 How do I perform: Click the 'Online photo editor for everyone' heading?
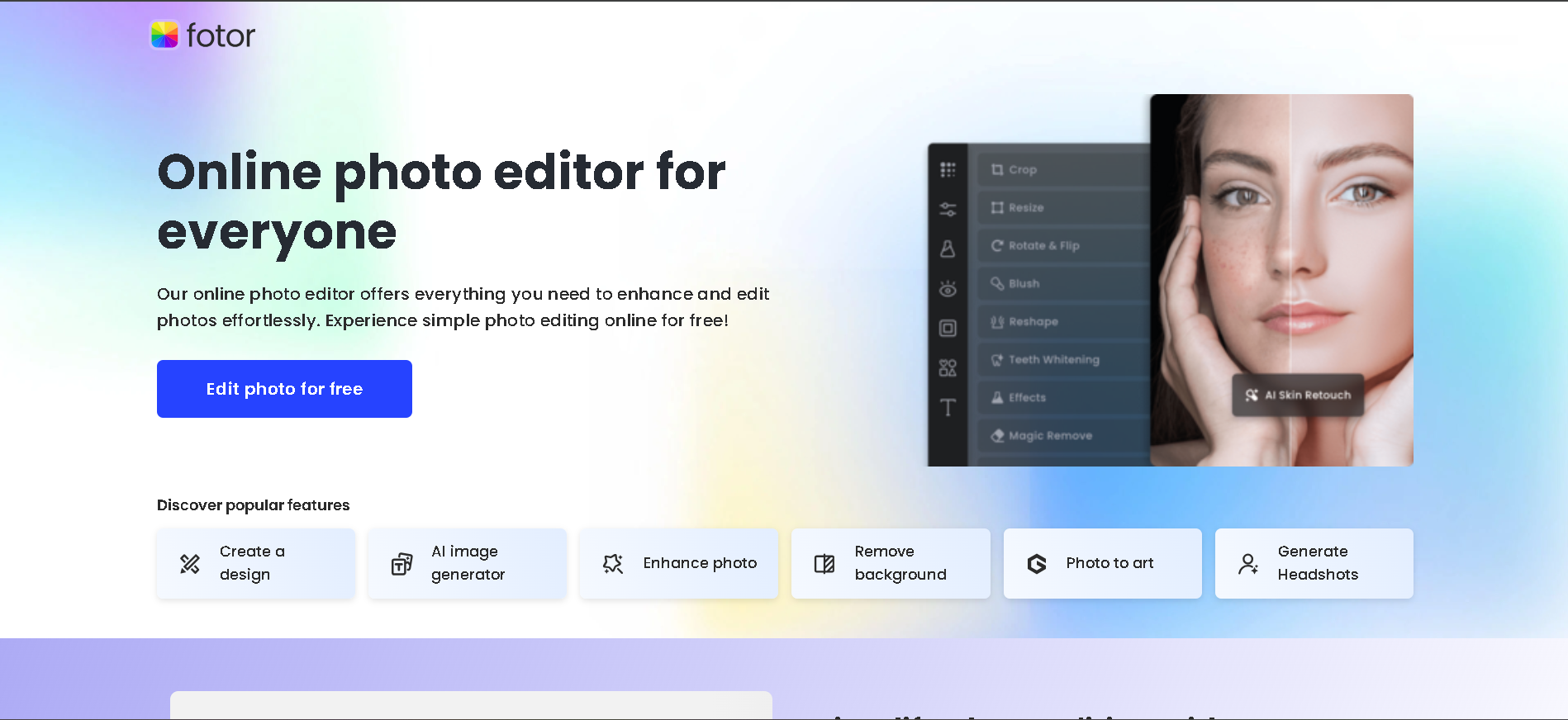tap(441, 202)
